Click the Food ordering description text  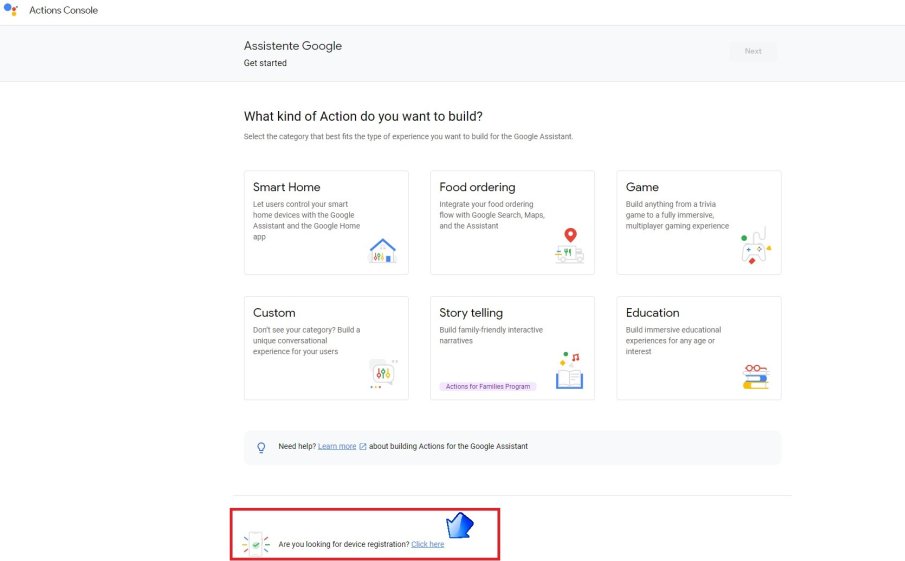point(492,215)
